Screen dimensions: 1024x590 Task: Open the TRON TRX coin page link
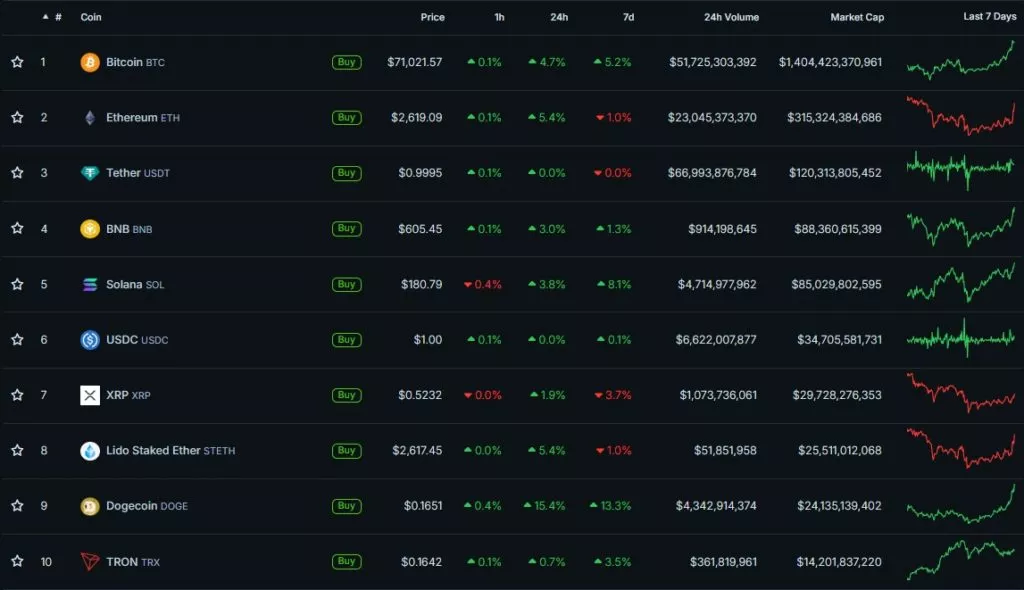133,561
